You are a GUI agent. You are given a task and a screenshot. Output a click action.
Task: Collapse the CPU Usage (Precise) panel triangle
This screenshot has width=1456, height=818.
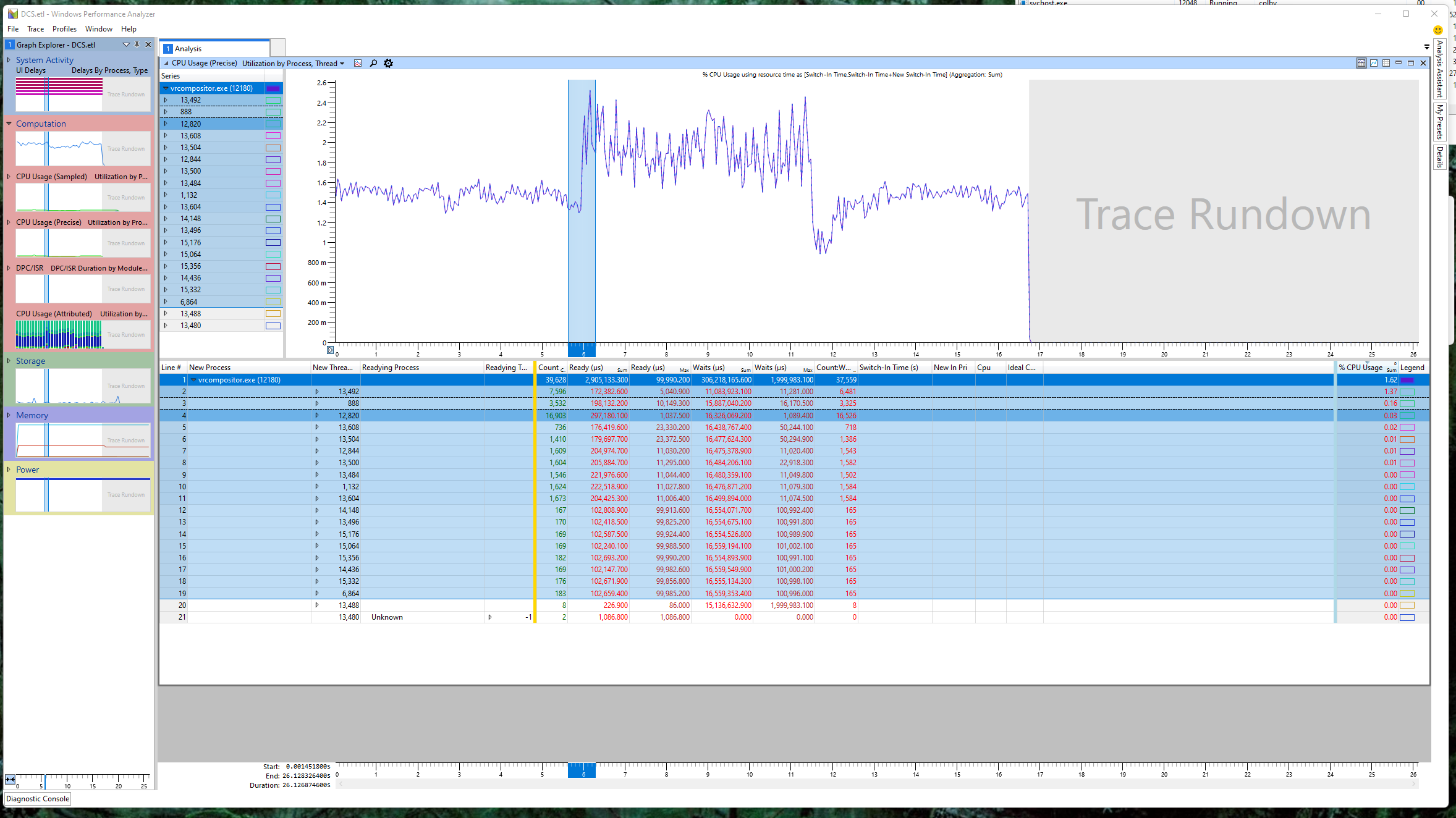coord(166,63)
